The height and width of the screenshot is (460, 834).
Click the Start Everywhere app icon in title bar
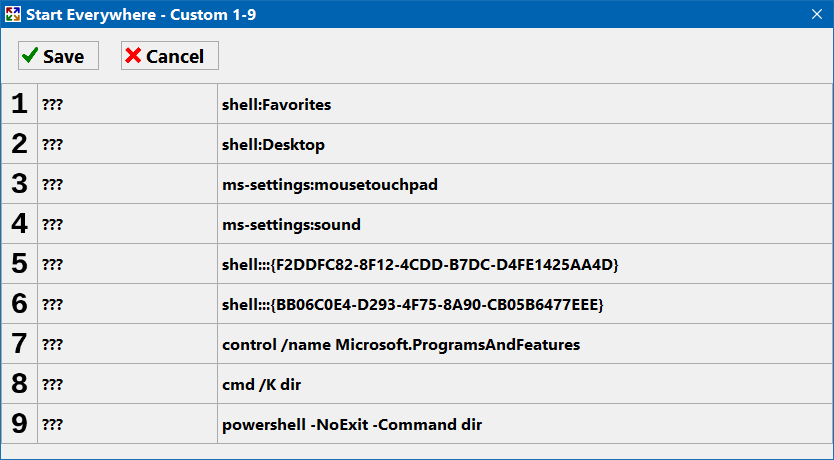point(13,14)
